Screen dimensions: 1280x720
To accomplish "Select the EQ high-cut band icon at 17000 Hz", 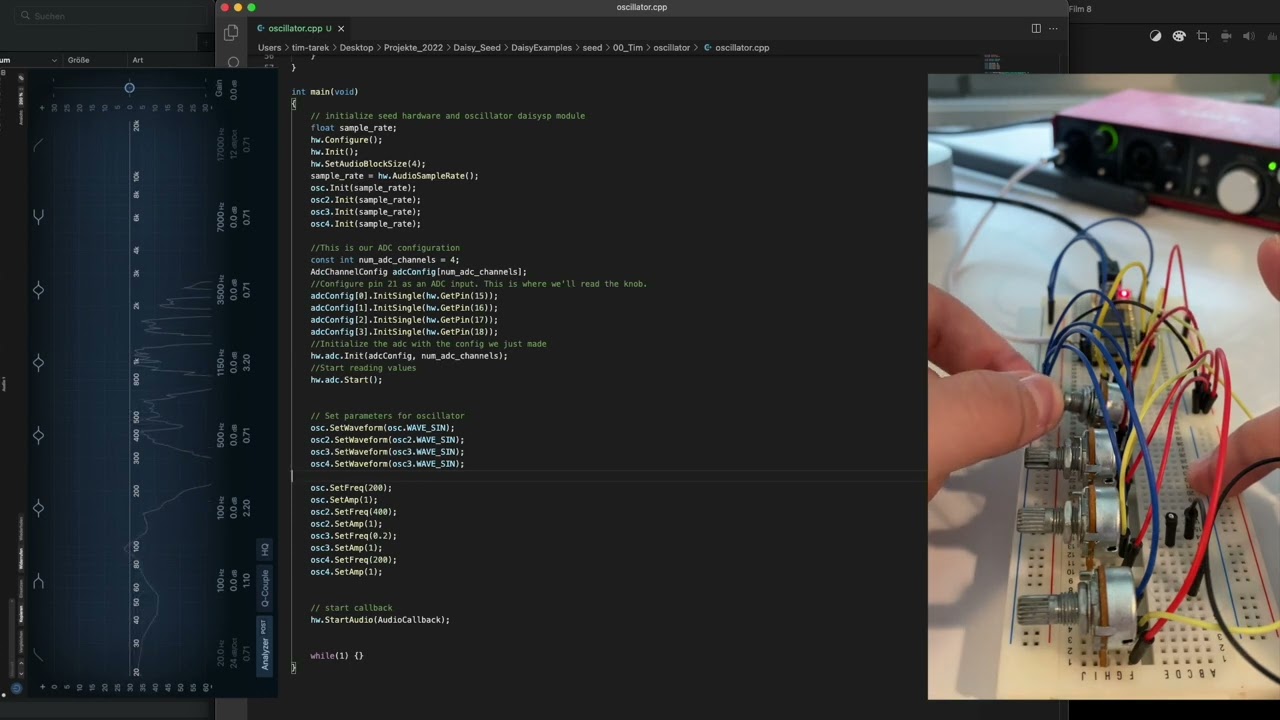I will click(38, 146).
